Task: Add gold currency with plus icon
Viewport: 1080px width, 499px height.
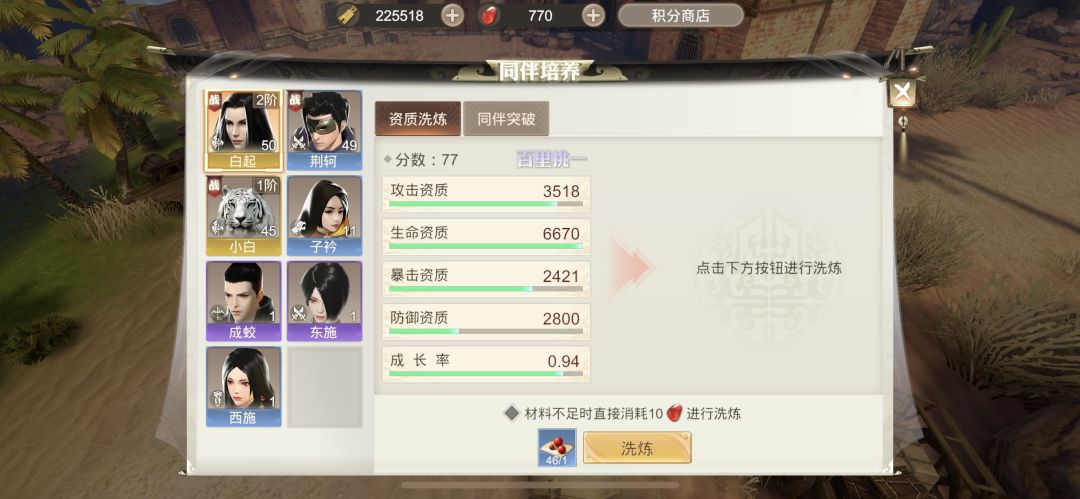Action: [453, 15]
